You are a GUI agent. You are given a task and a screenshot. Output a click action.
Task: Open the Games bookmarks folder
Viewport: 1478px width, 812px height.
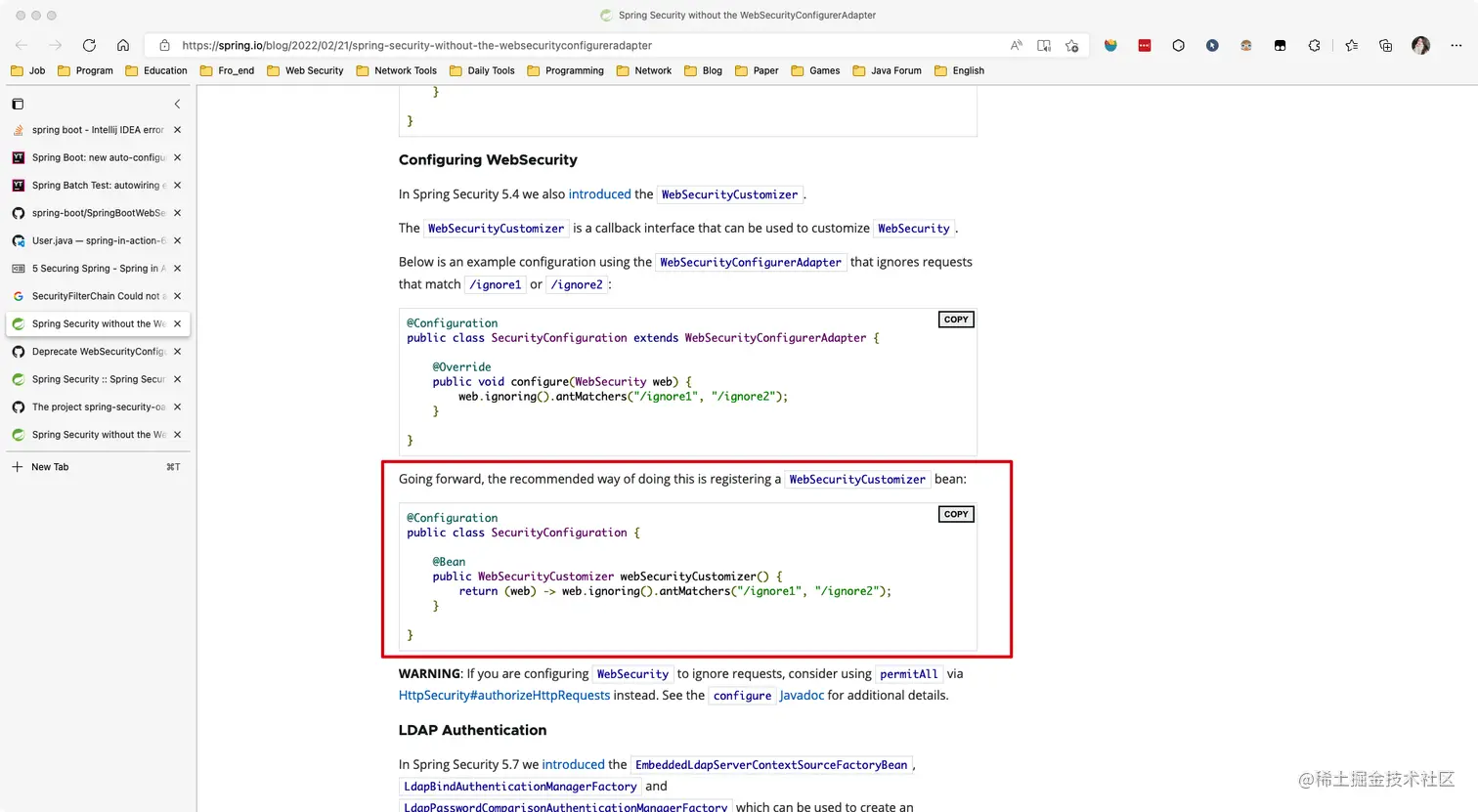coord(815,70)
